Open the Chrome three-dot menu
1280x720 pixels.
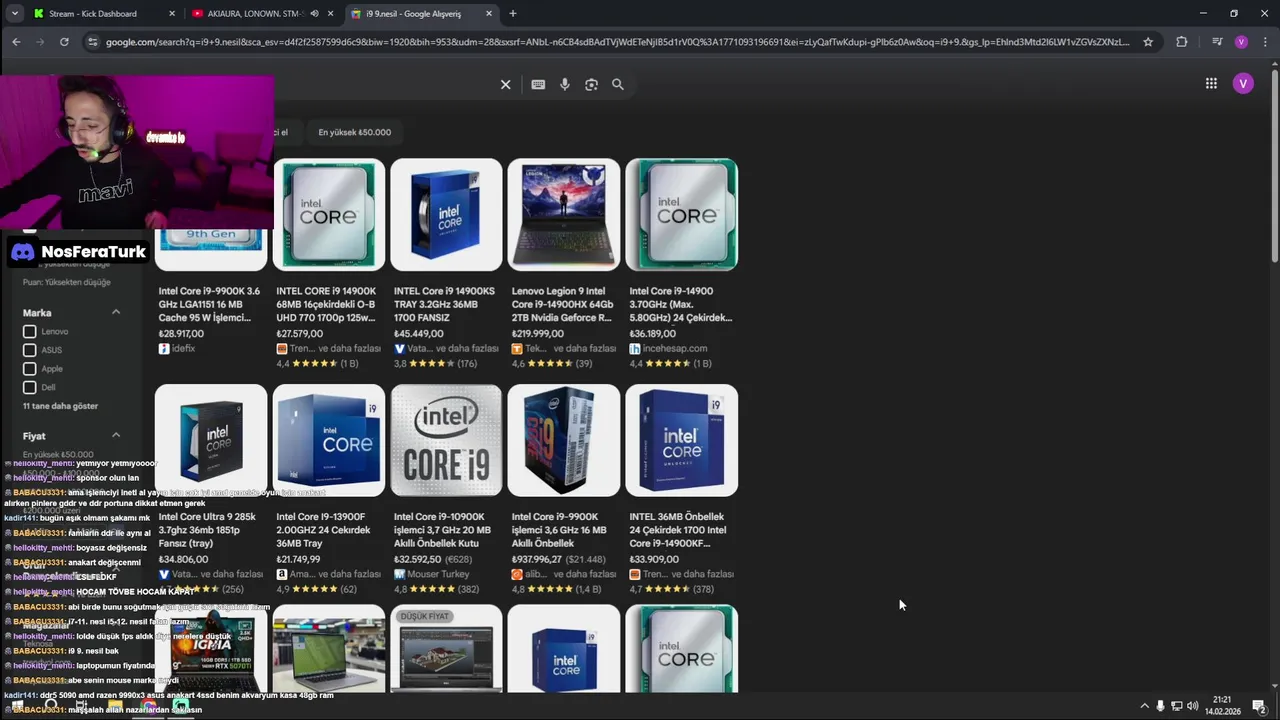1264,42
